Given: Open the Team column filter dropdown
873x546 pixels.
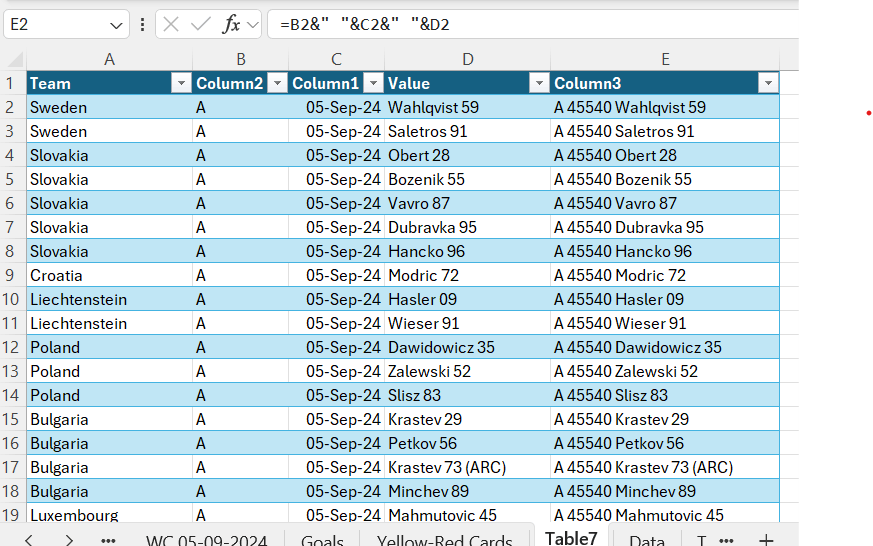Looking at the screenshot, I should tap(181, 83).
